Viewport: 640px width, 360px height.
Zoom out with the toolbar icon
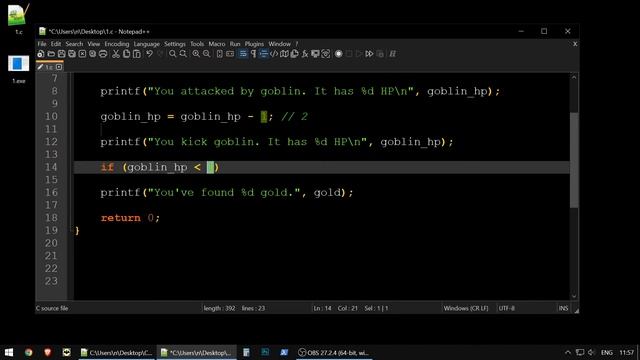[207, 54]
